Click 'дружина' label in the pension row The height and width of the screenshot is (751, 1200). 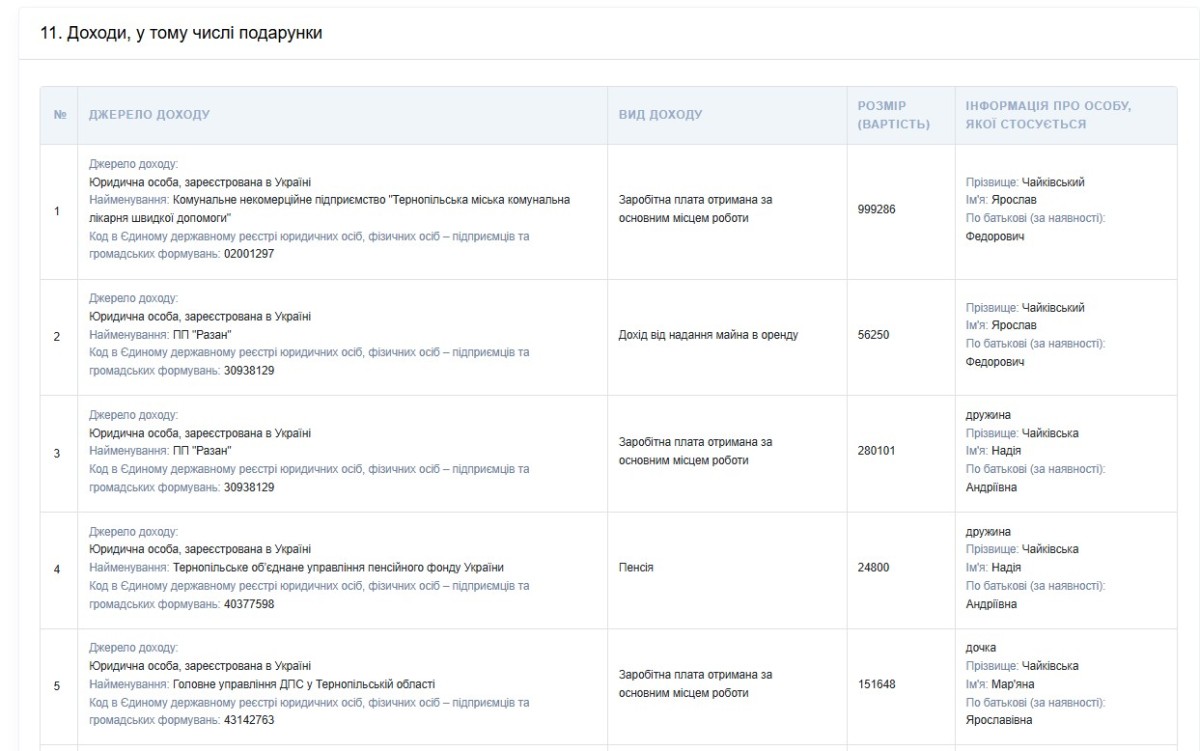click(x=989, y=532)
